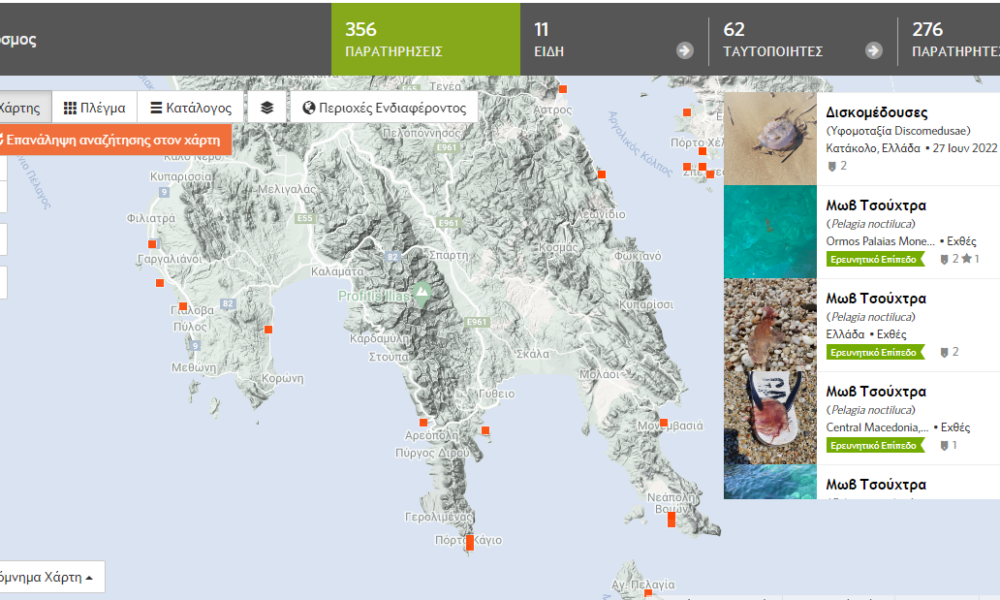
Task: Click Ερευνητικό Επίπεδο badge on Ormos Palaias observation
Action: [875, 260]
